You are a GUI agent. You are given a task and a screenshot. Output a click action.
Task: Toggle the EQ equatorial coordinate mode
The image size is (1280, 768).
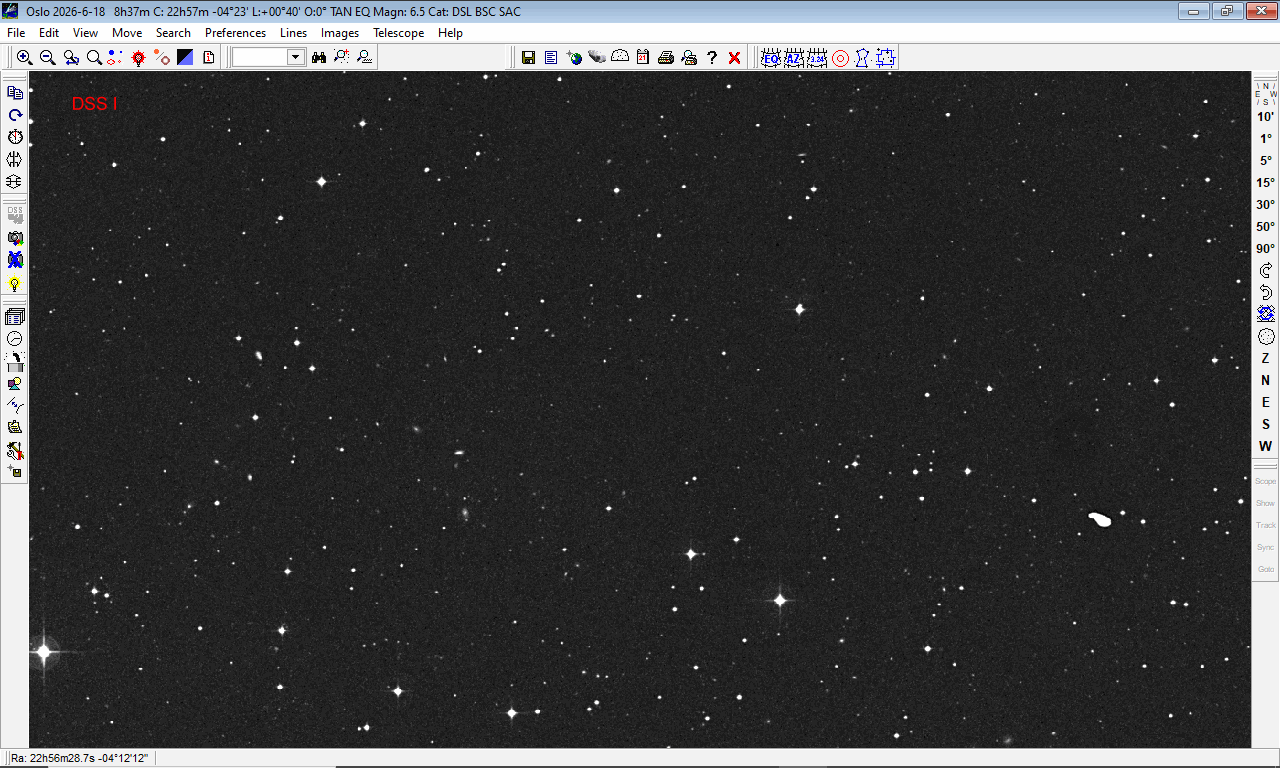[771, 58]
